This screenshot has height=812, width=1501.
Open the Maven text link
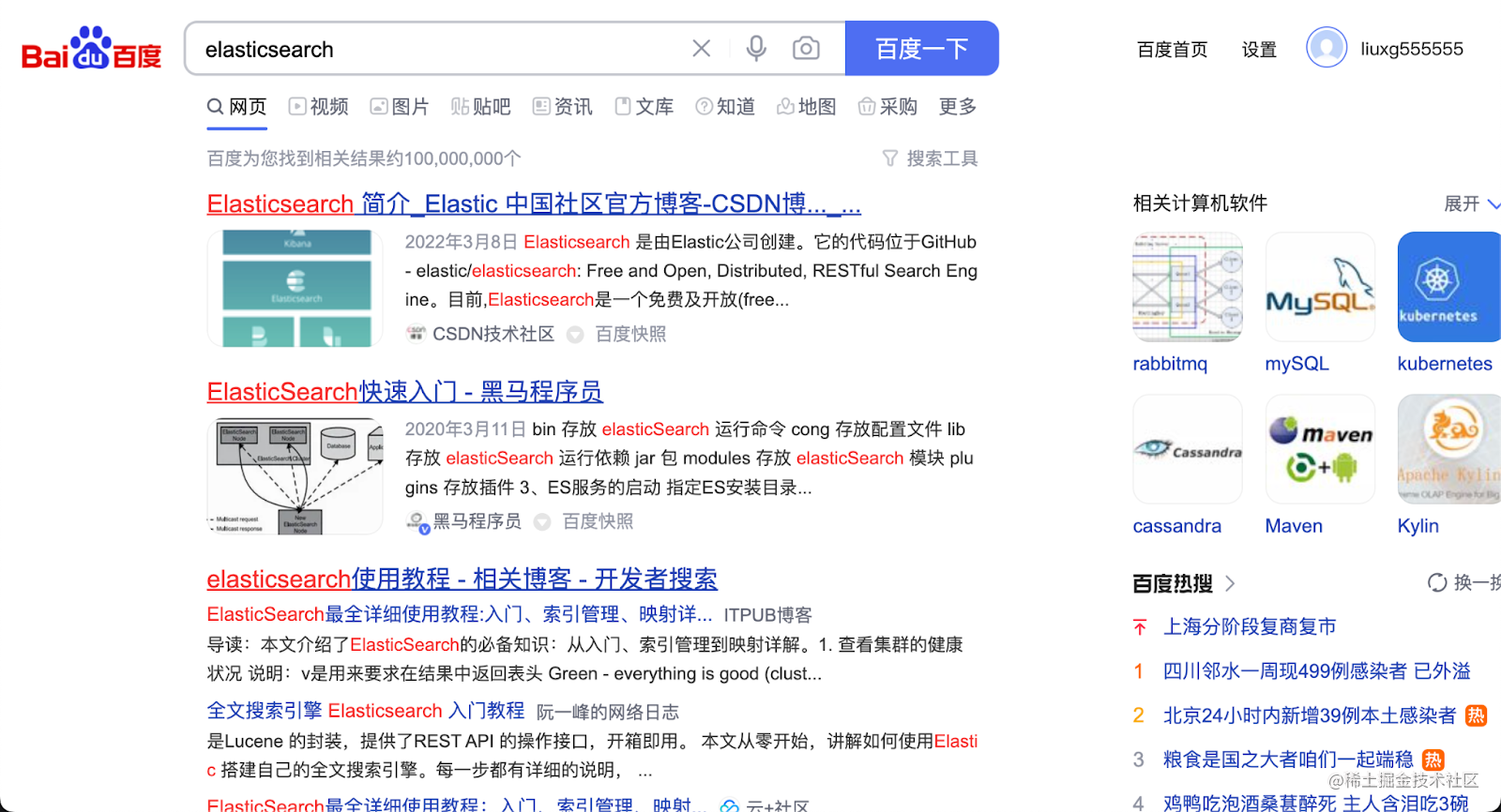[1294, 526]
